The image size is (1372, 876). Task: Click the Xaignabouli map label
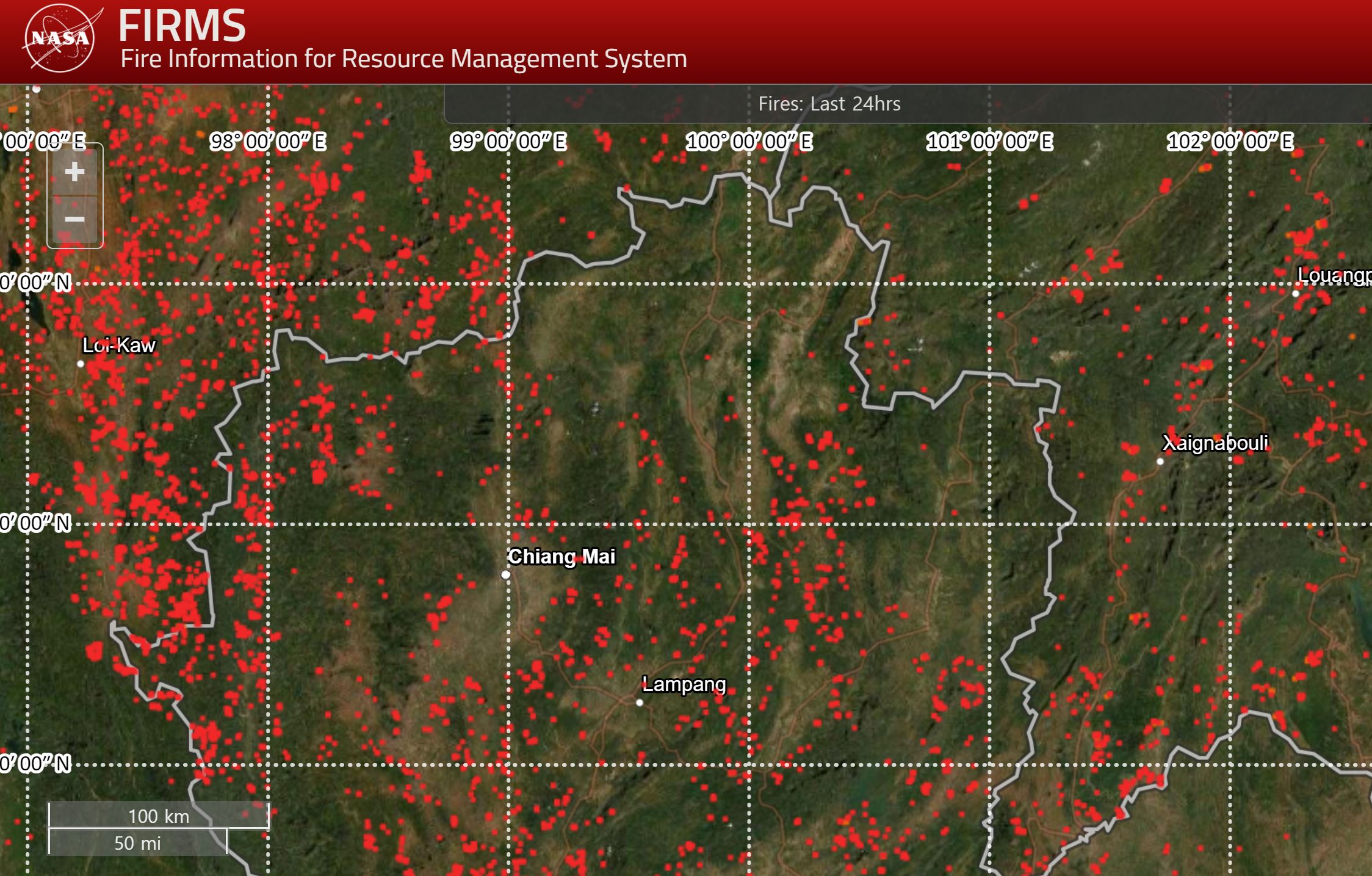click(x=1215, y=443)
